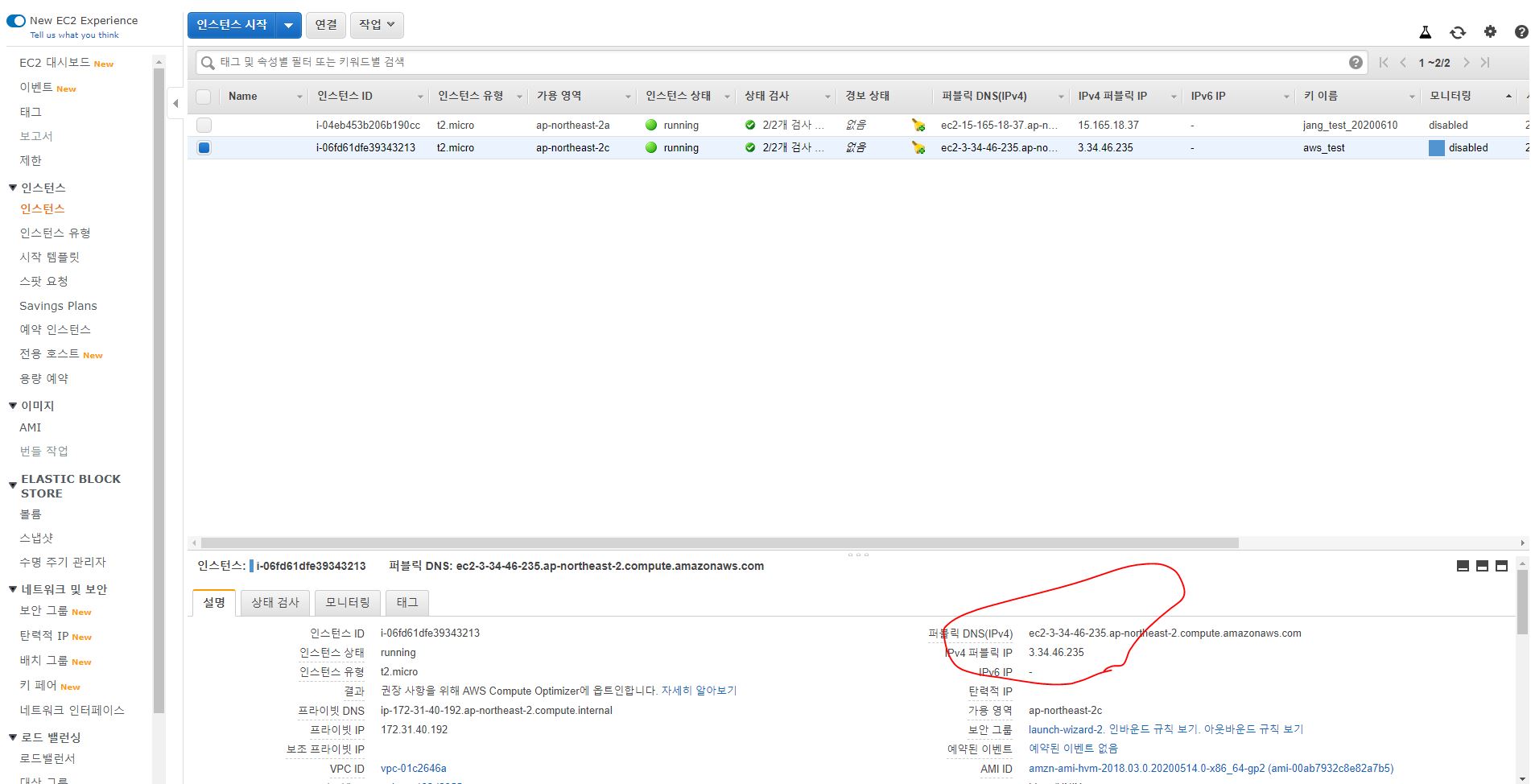Image resolution: width=1531 pixels, height=784 pixels.
Task: Switch to the 태그 tab
Action: click(x=407, y=602)
